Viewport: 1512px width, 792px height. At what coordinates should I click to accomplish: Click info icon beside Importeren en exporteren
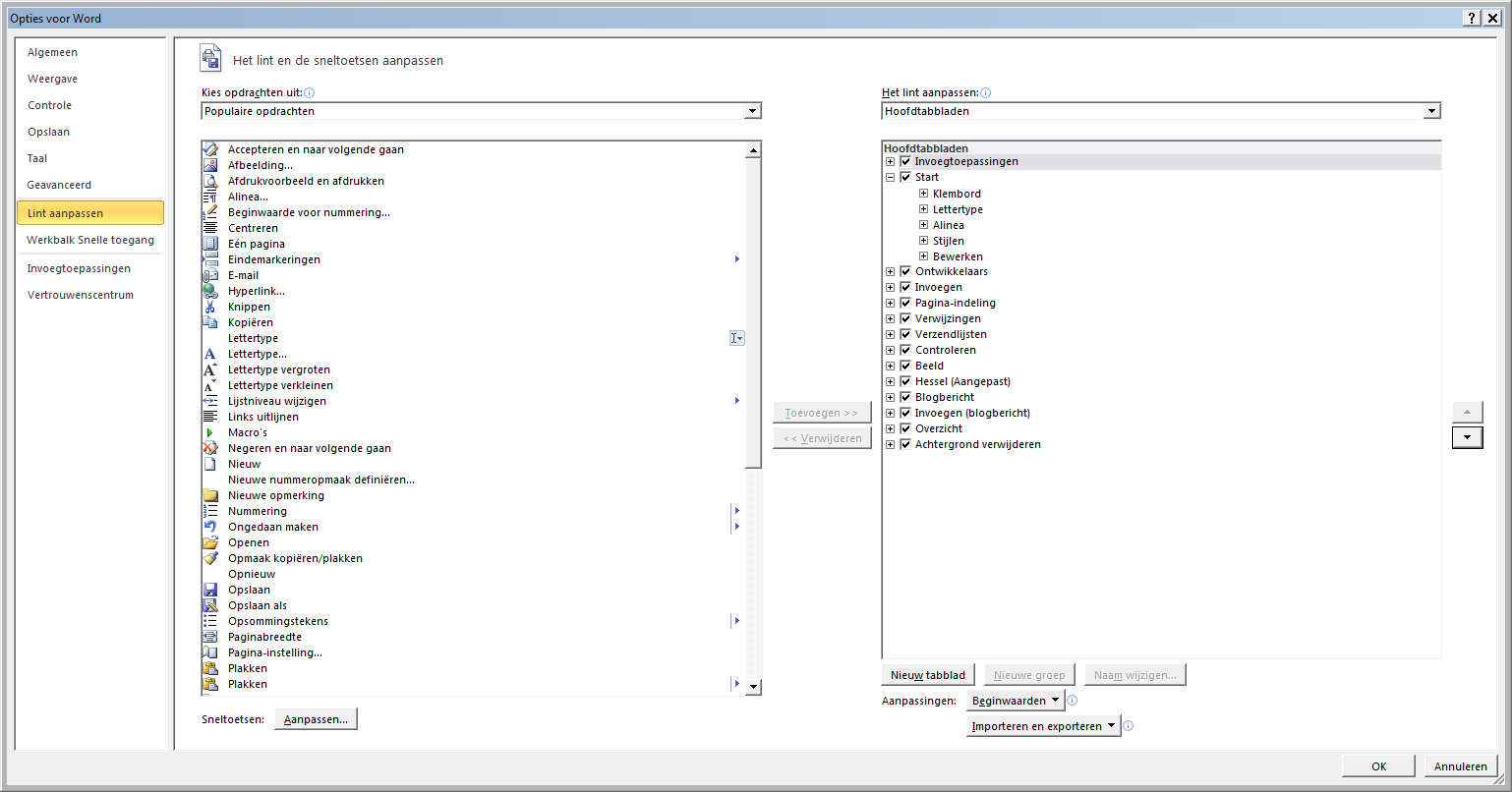point(1128,726)
